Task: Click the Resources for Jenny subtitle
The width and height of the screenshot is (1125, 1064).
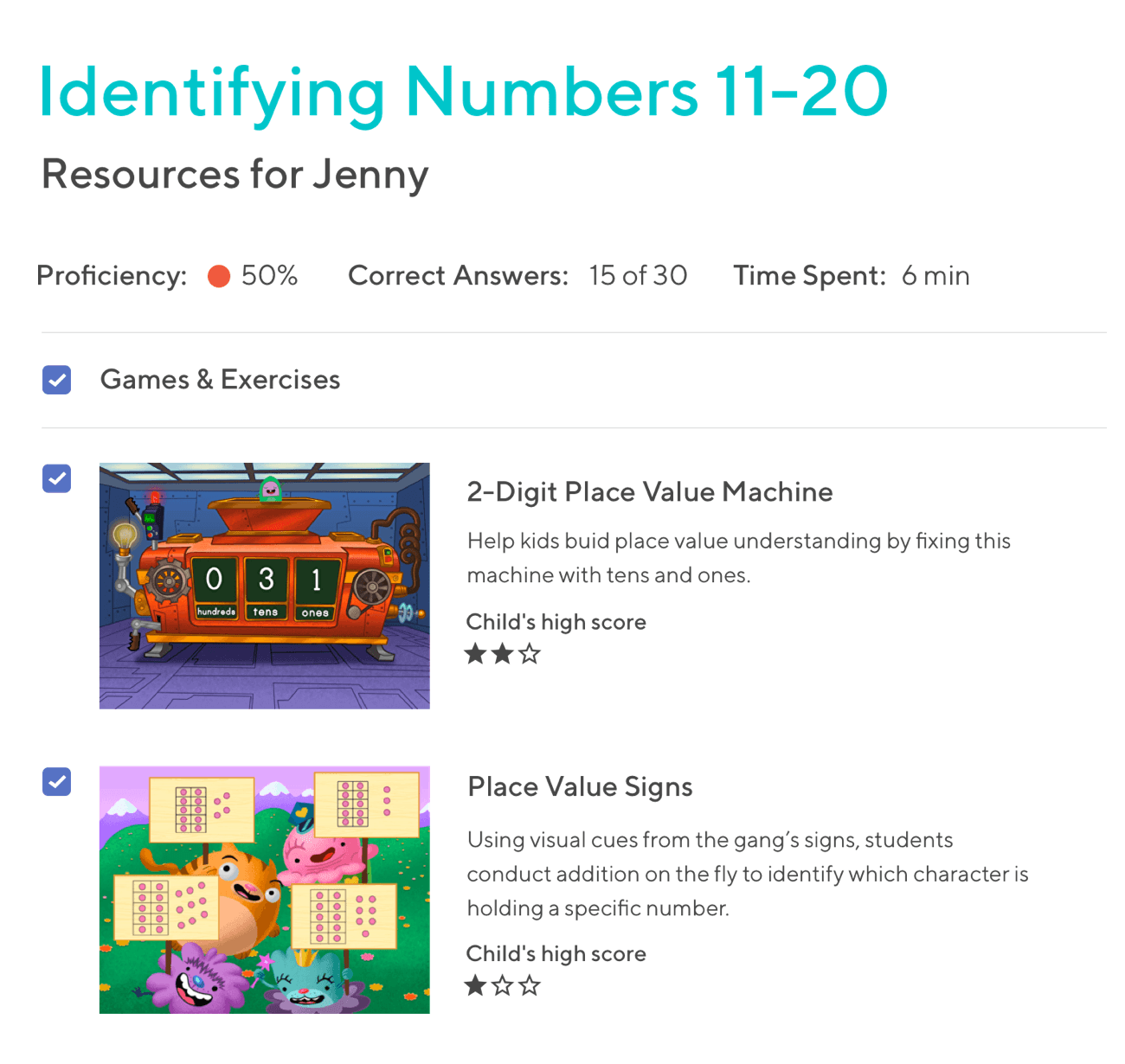Action: (x=235, y=175)
